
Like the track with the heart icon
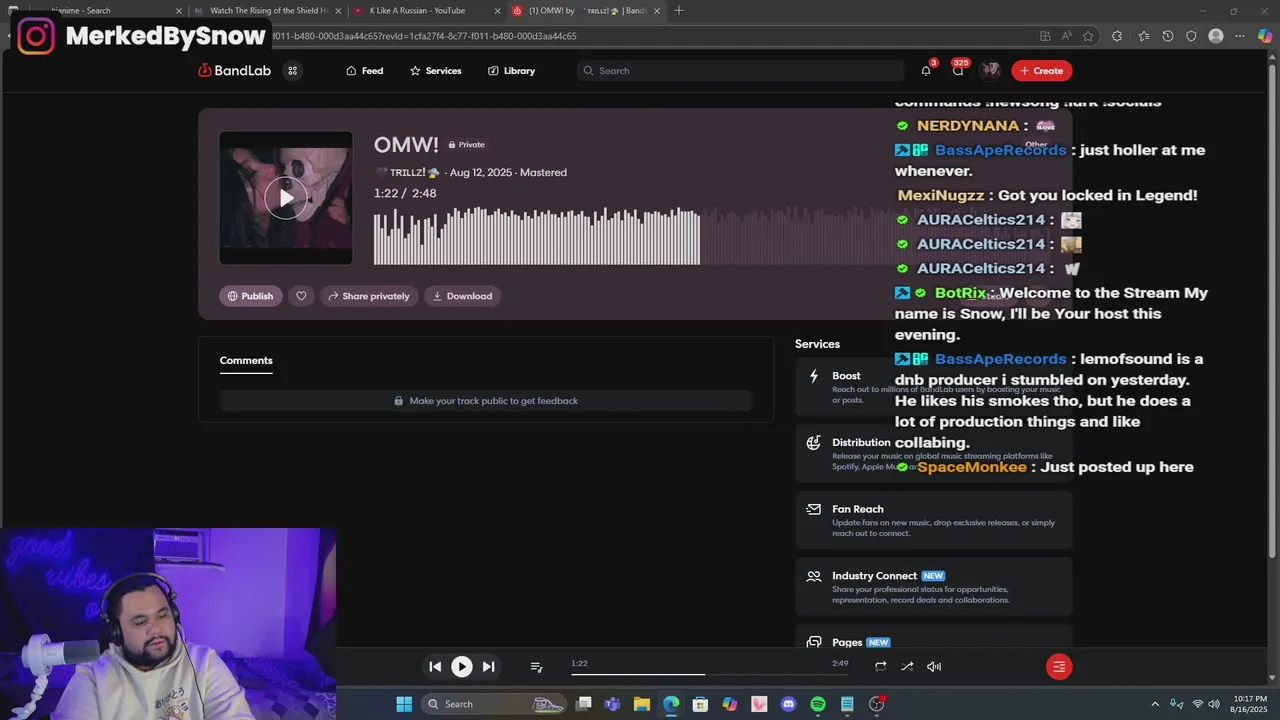pyautogui.click(x=301, y=296)
